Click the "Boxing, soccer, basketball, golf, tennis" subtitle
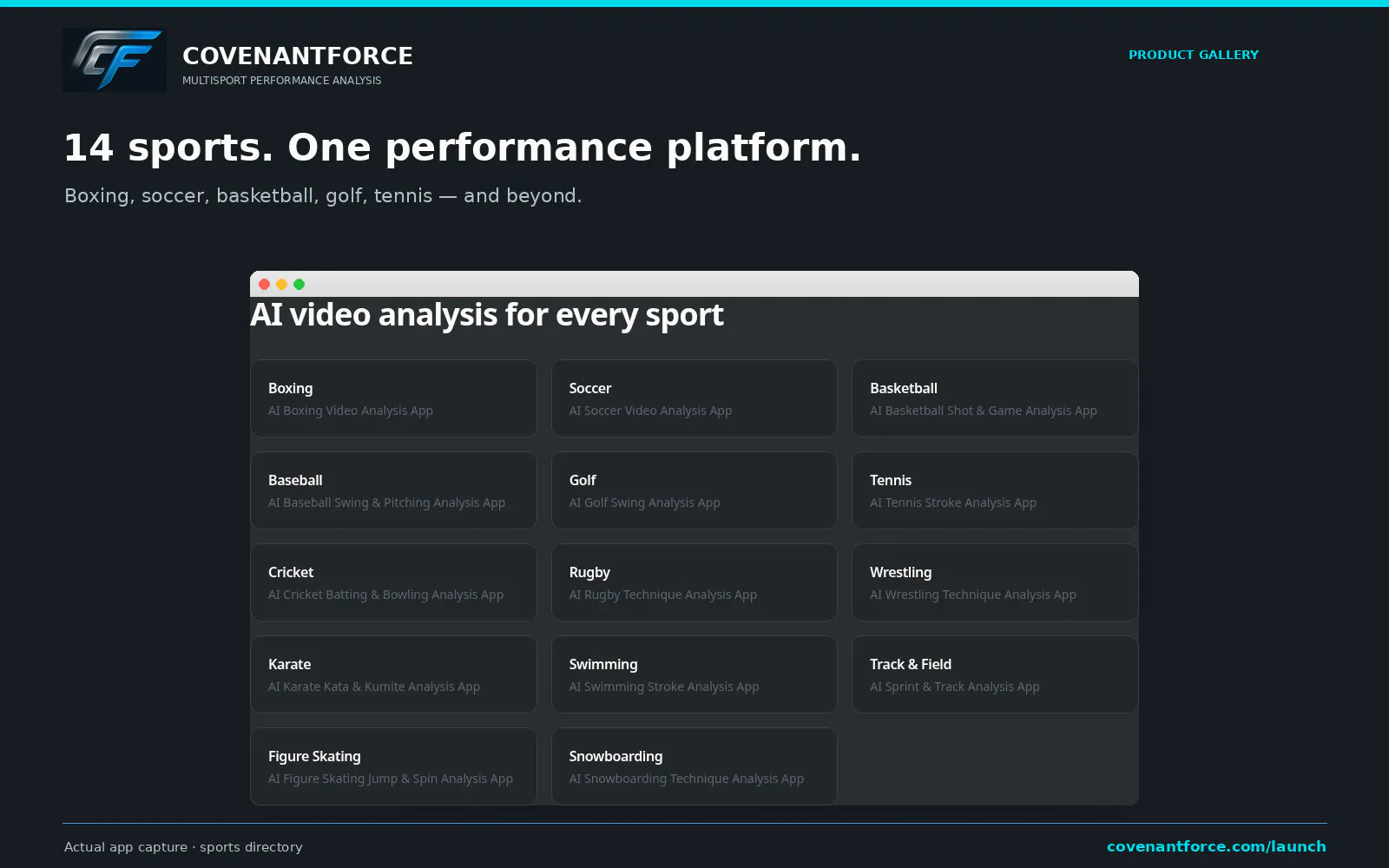 click(323, 196)
